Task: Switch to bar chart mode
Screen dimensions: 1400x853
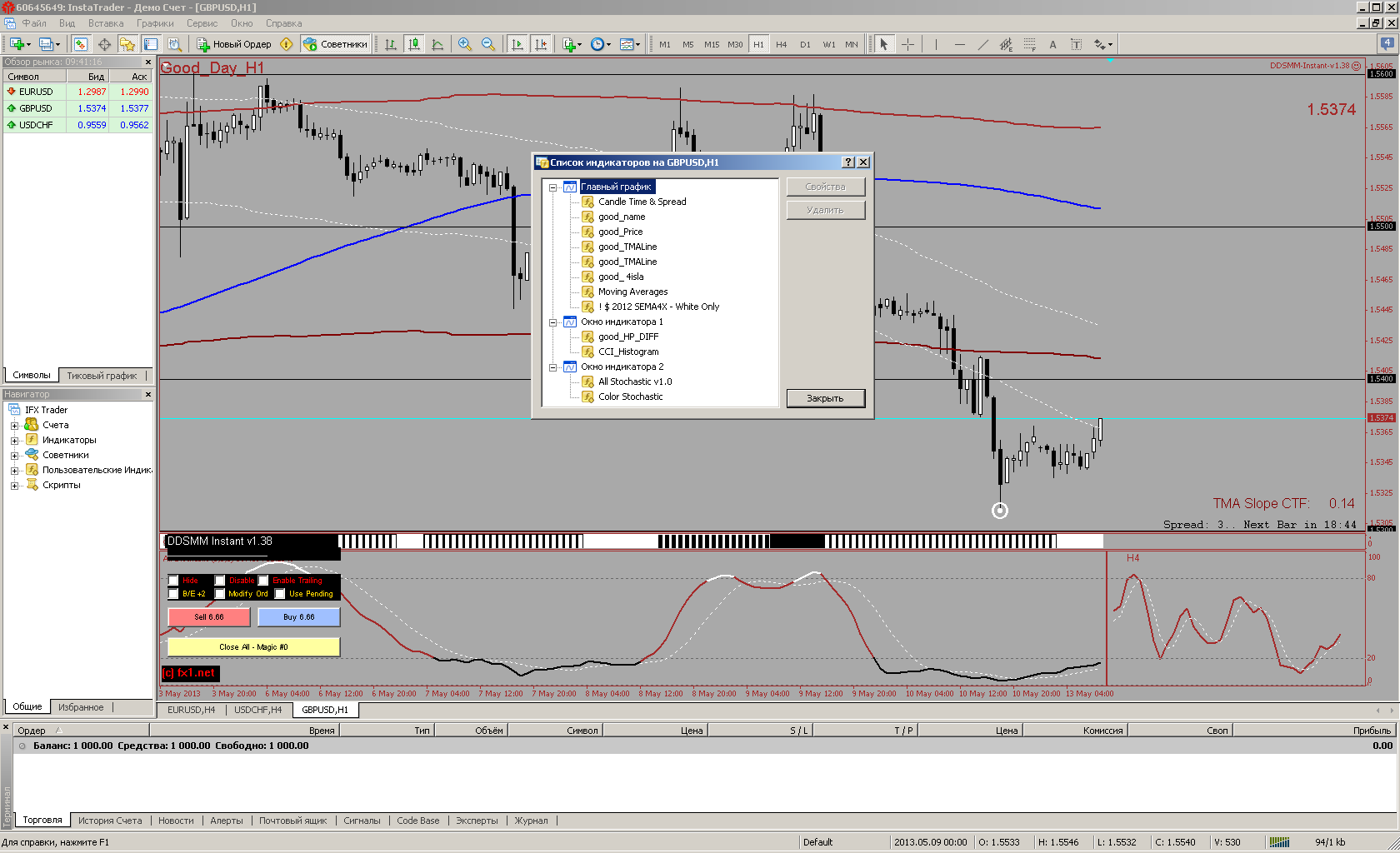Action: click(x=390, y=44)
